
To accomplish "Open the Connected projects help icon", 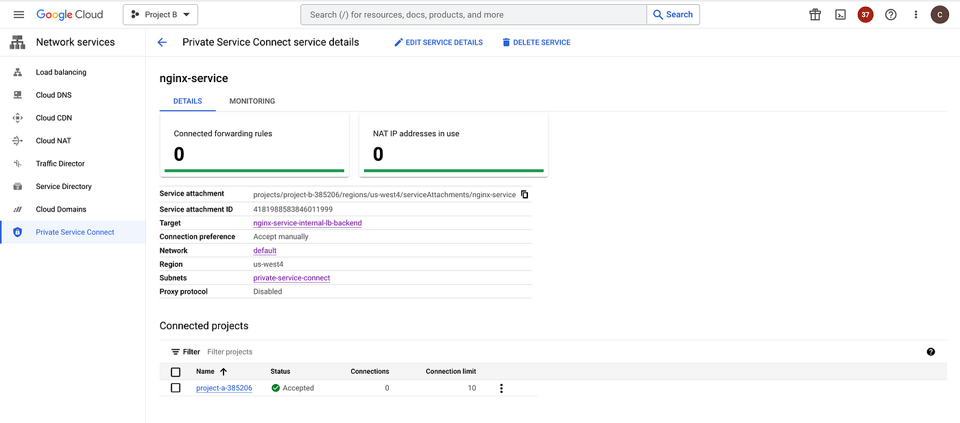I will tap(931, 352).
